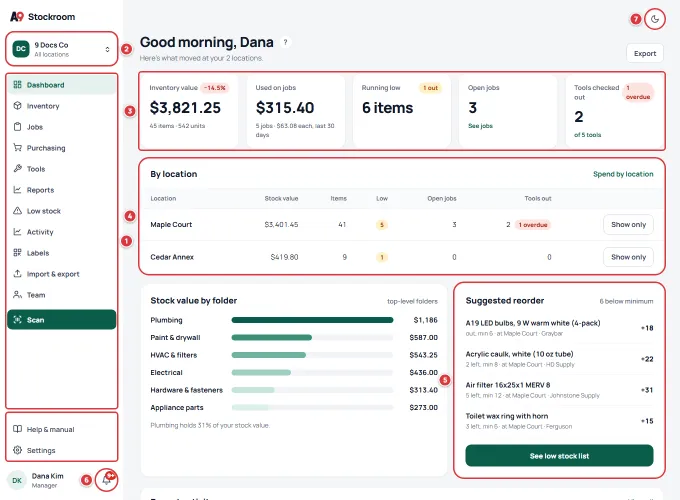This screenshot has width=680, height=500.
Task: Click the Inventory value card
Action: pos(189,111)
